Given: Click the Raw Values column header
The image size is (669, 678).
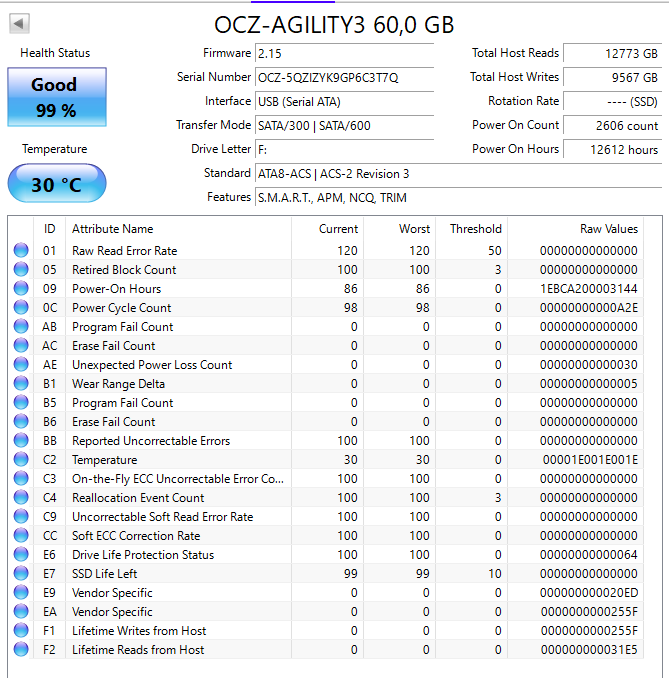Looking at the screenshot, I should click(608, 229).
